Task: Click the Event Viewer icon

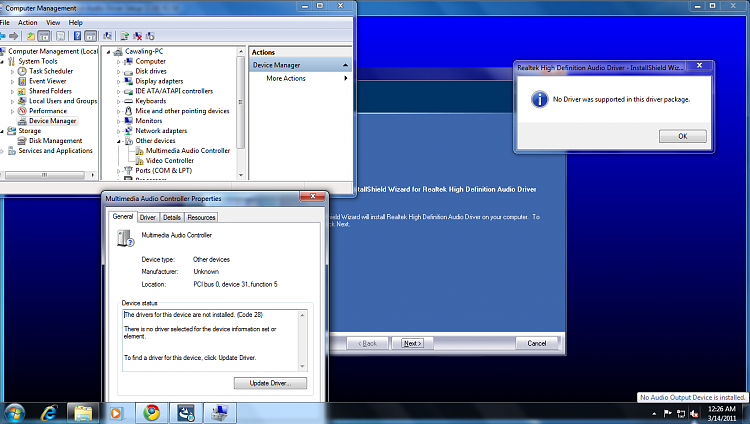Action: (x=22, y=81)
